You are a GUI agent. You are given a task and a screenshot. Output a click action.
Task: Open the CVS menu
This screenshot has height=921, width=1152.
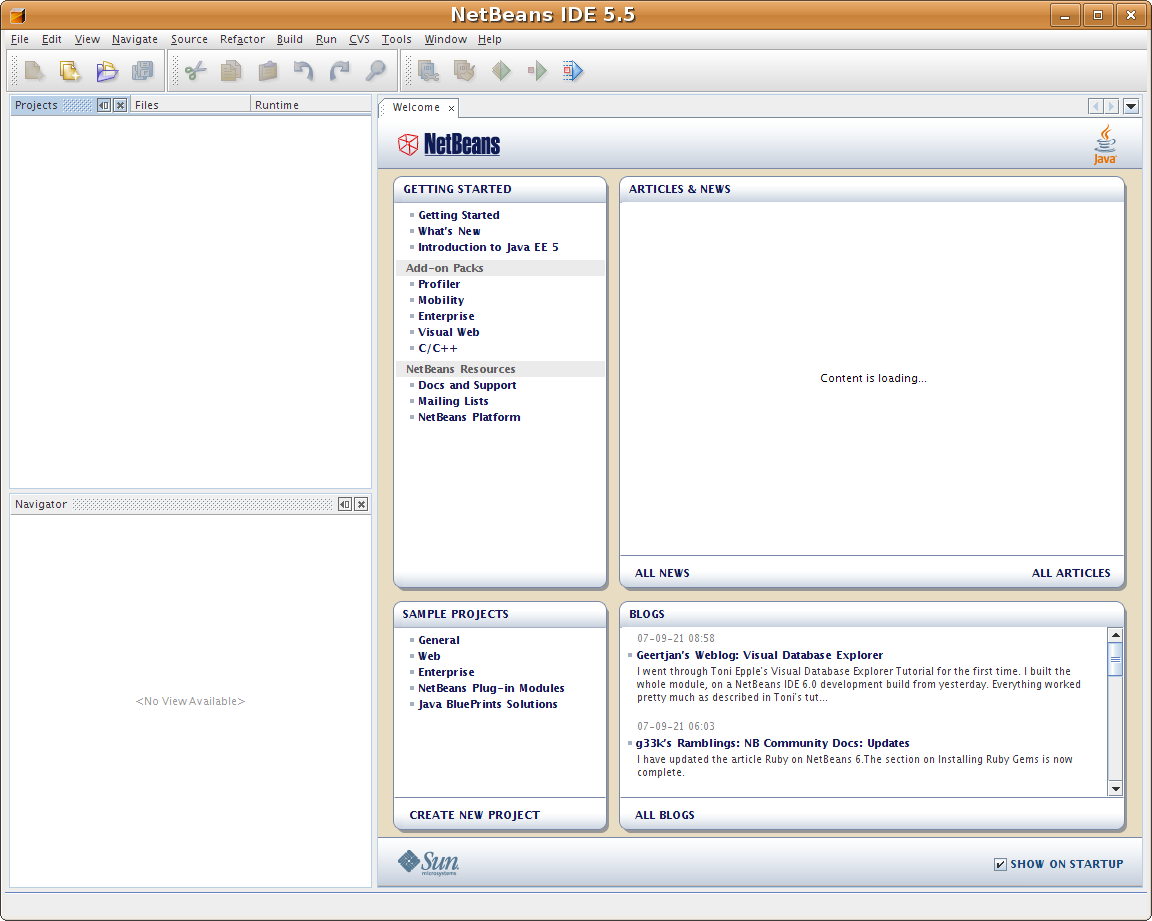click(x=359, y=39)
